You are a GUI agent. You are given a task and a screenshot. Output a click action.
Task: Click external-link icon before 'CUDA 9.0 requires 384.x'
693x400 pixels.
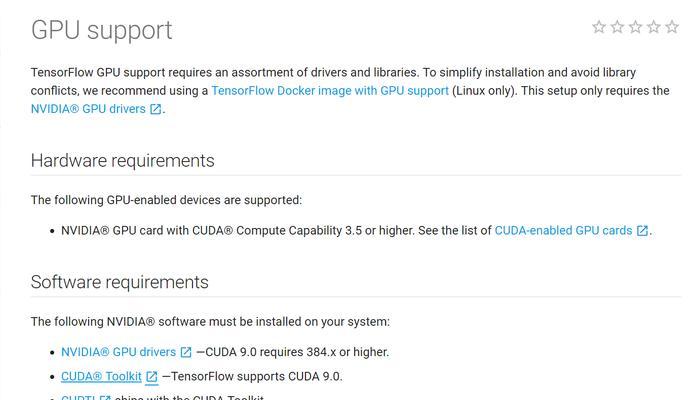pyautogui.click(x=186, y=352)
